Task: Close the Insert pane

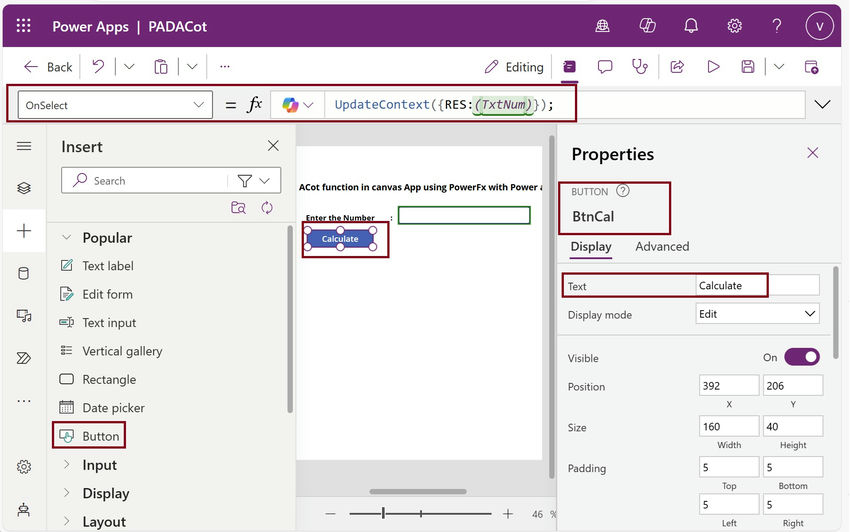Action: coord(273,145)
